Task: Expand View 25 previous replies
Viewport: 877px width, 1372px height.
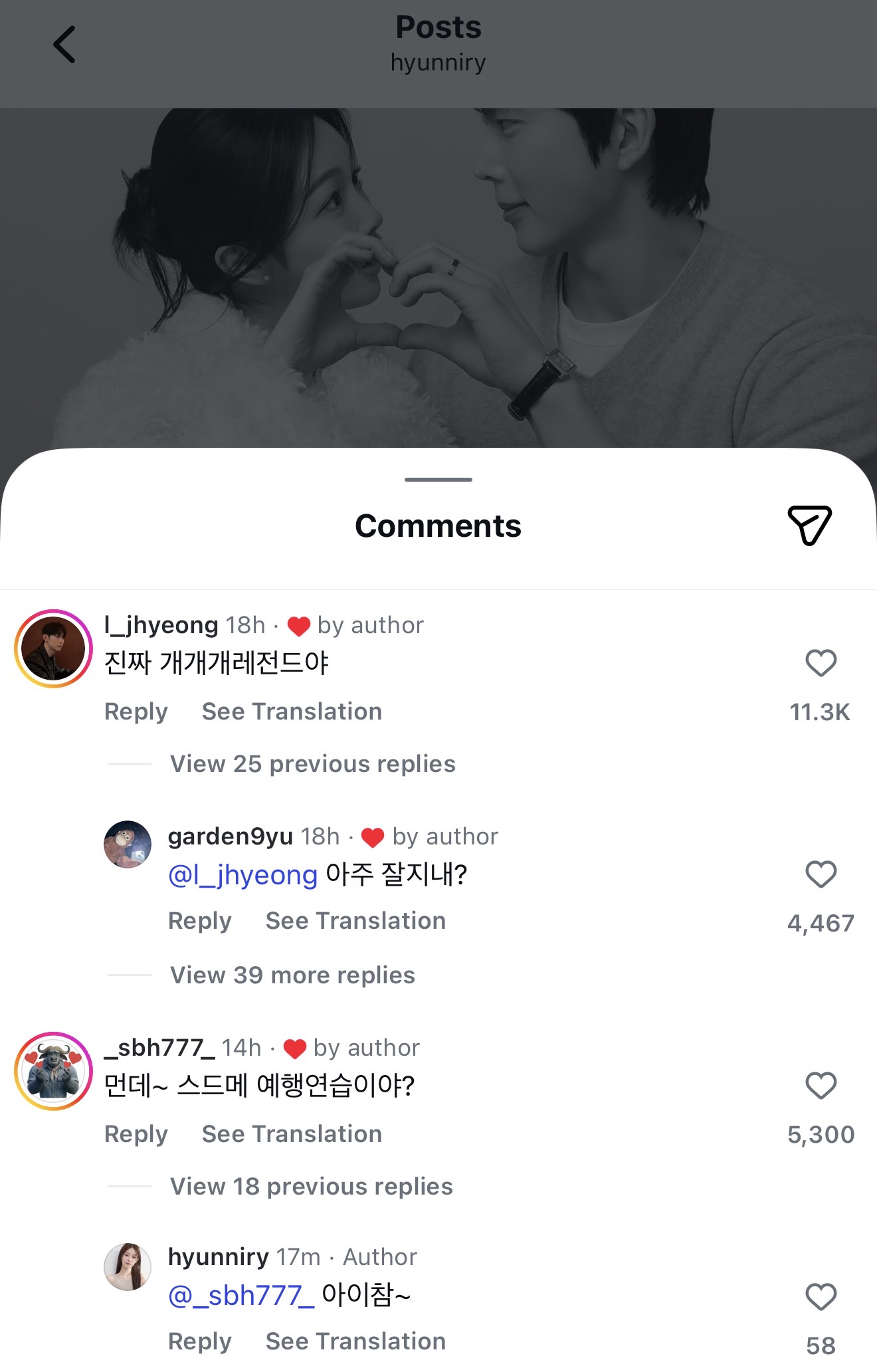Action: (312, 764)
